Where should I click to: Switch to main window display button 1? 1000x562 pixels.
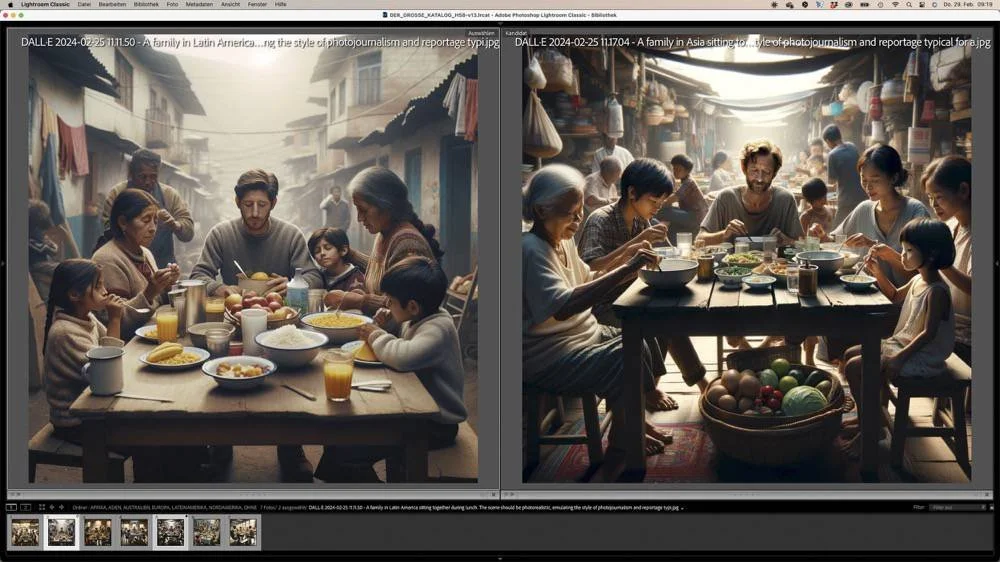coord(11,507)
